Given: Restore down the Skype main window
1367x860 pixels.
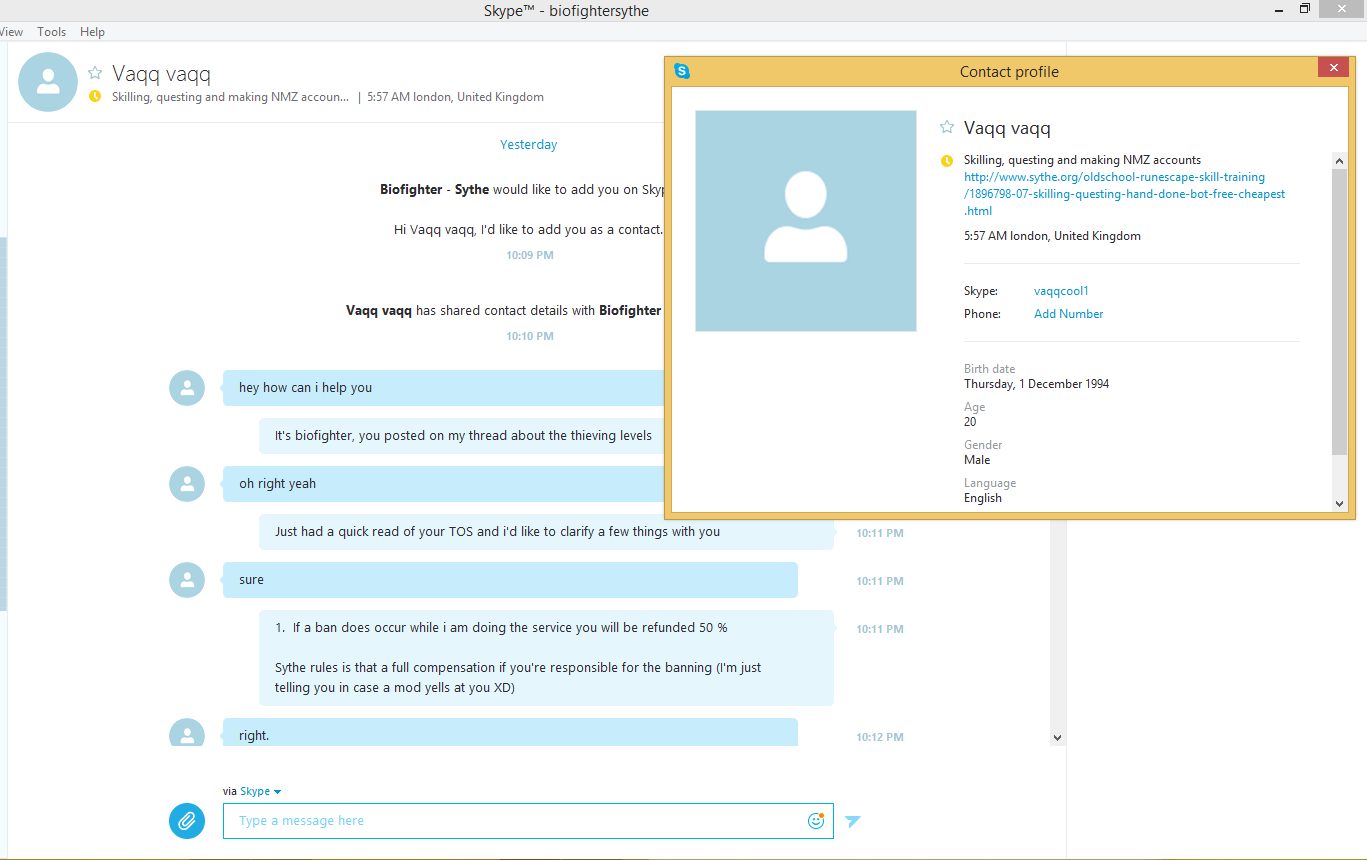Looking at the screenshot, I should (x=1304, y=9).
